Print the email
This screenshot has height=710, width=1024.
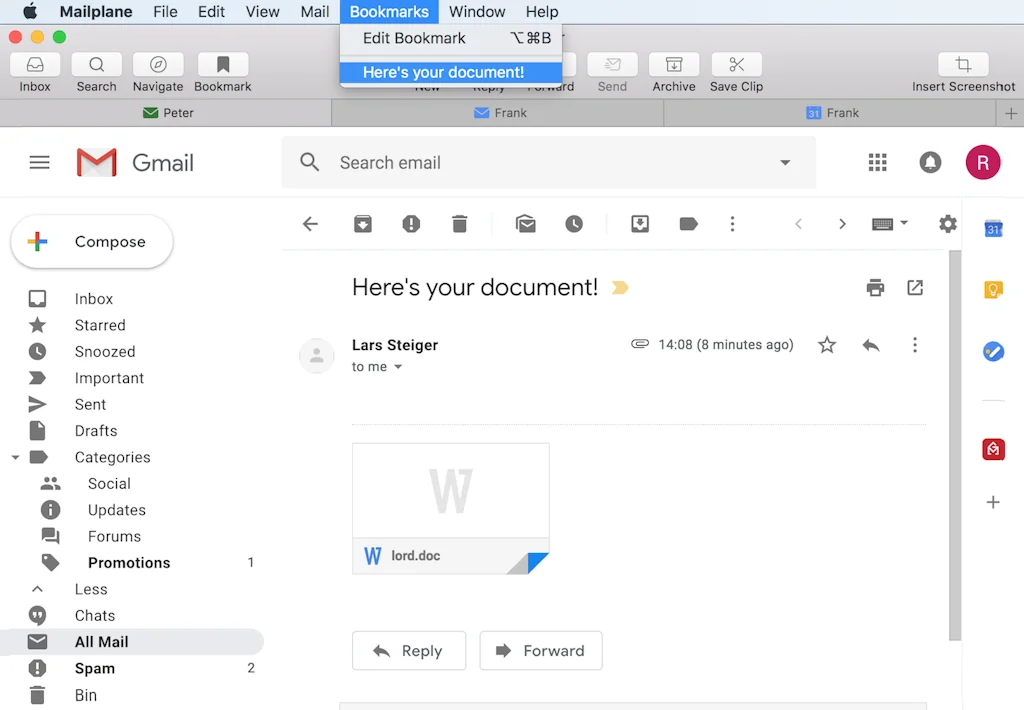(875, 287)
